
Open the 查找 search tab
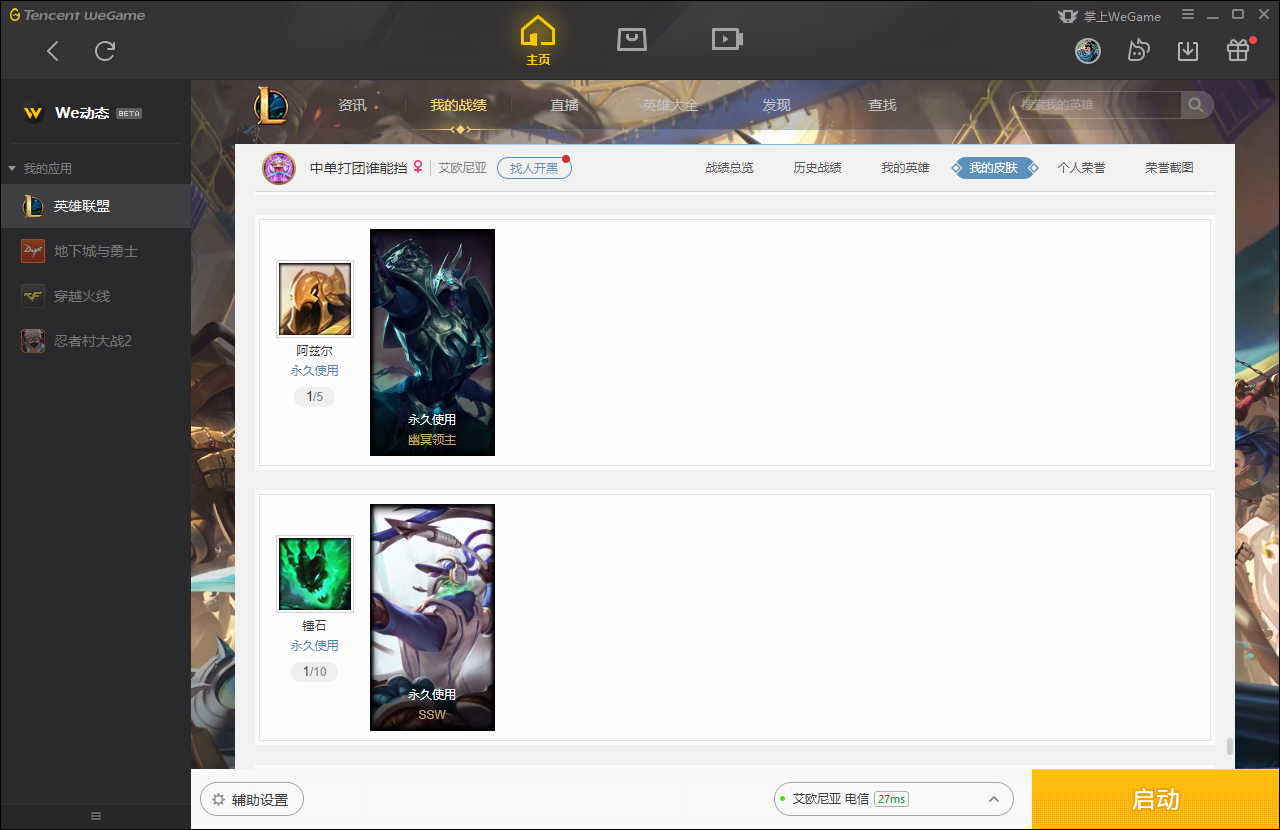point(882,105)
